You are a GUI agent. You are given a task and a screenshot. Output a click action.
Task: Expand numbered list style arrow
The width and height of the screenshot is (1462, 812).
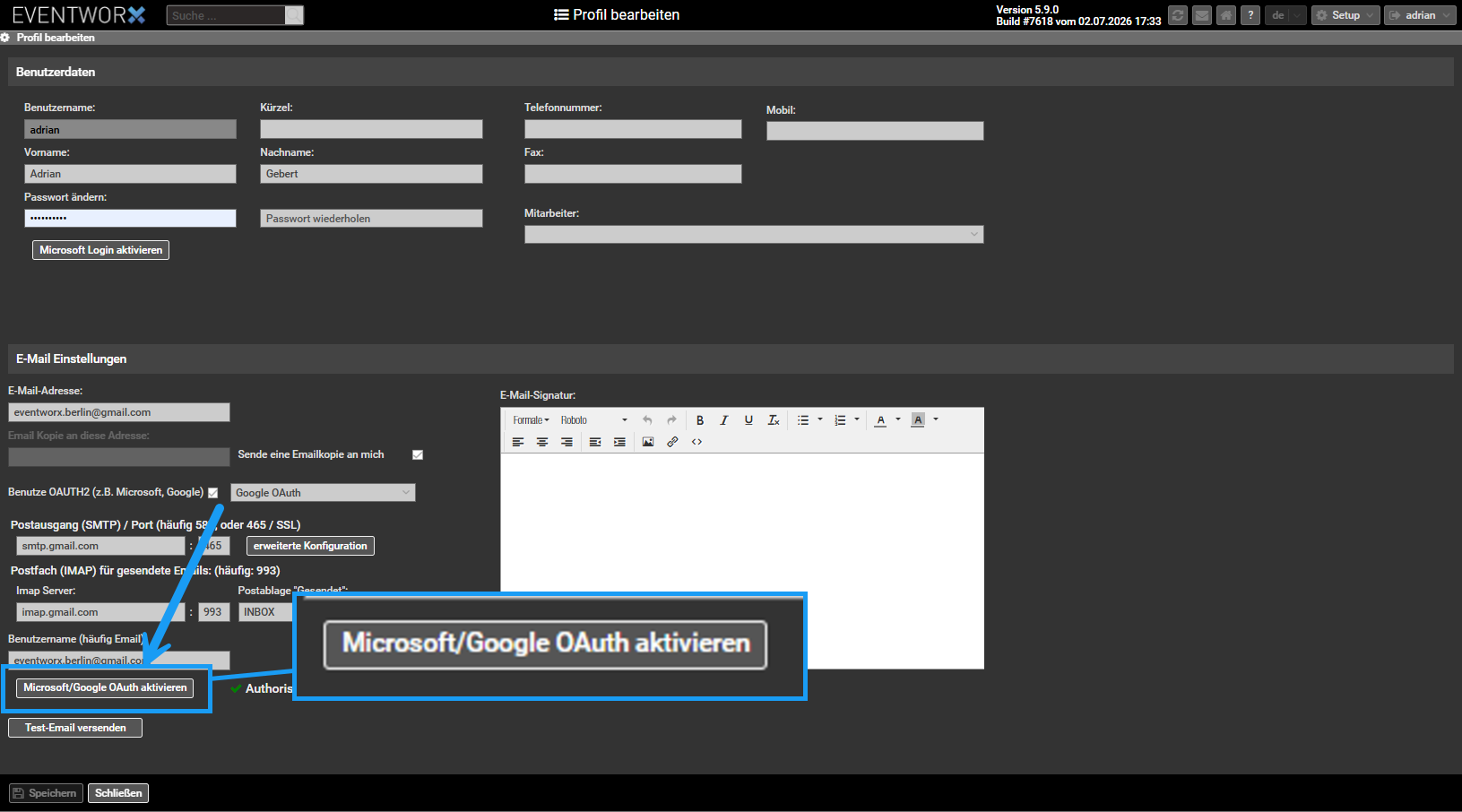(857, 419)
